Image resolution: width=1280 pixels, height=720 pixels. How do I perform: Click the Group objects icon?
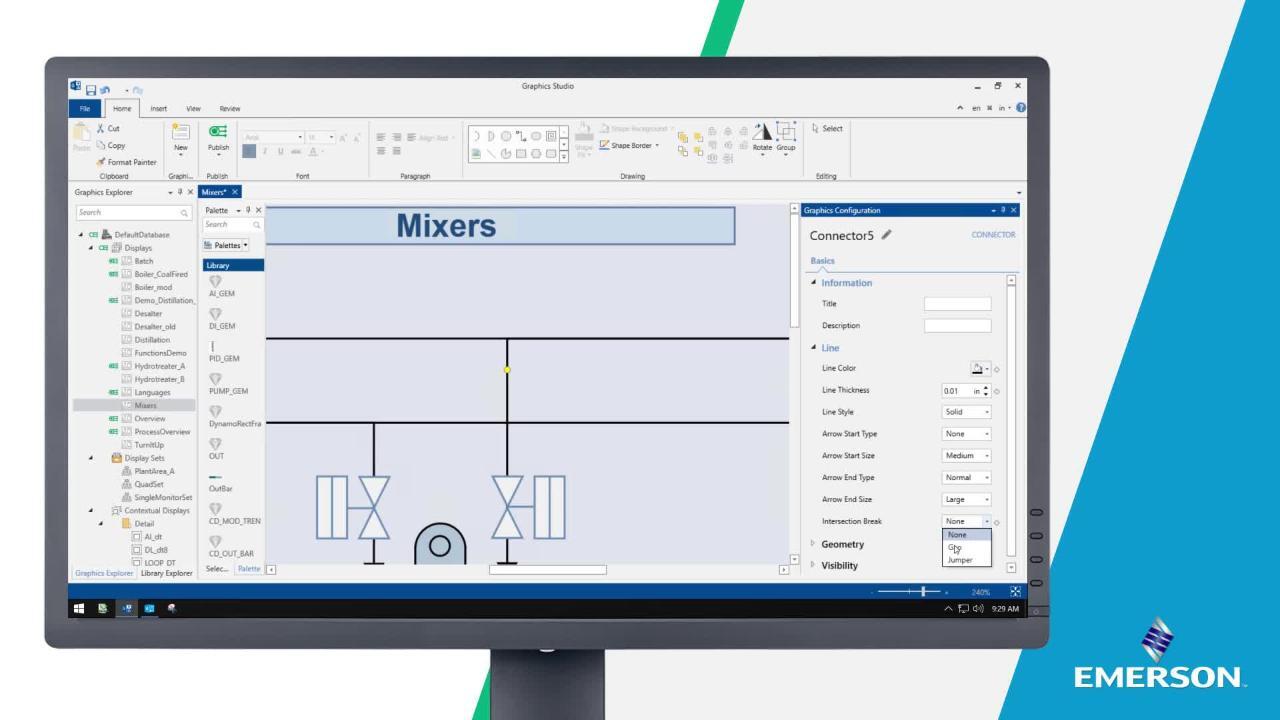[786, 133]
